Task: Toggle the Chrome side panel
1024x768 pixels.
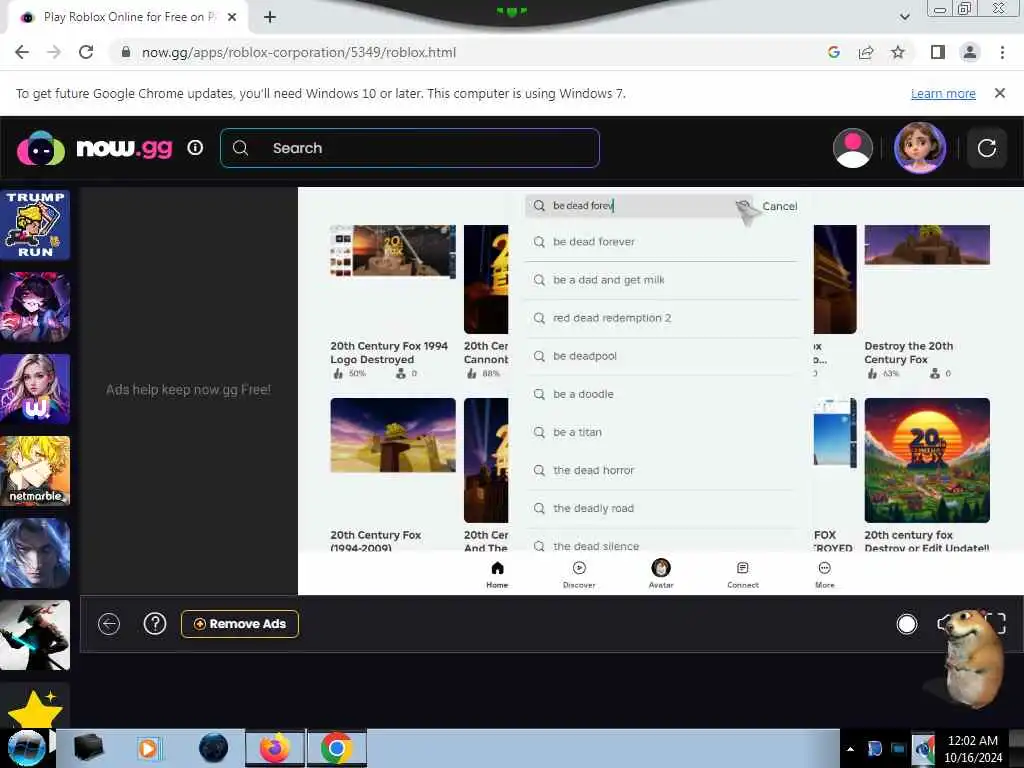Action: [938, 52]
